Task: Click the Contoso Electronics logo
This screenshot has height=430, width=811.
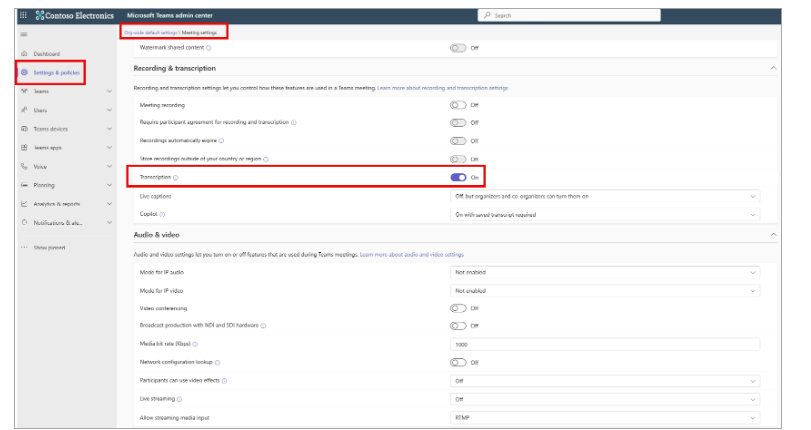Action: 74,16
